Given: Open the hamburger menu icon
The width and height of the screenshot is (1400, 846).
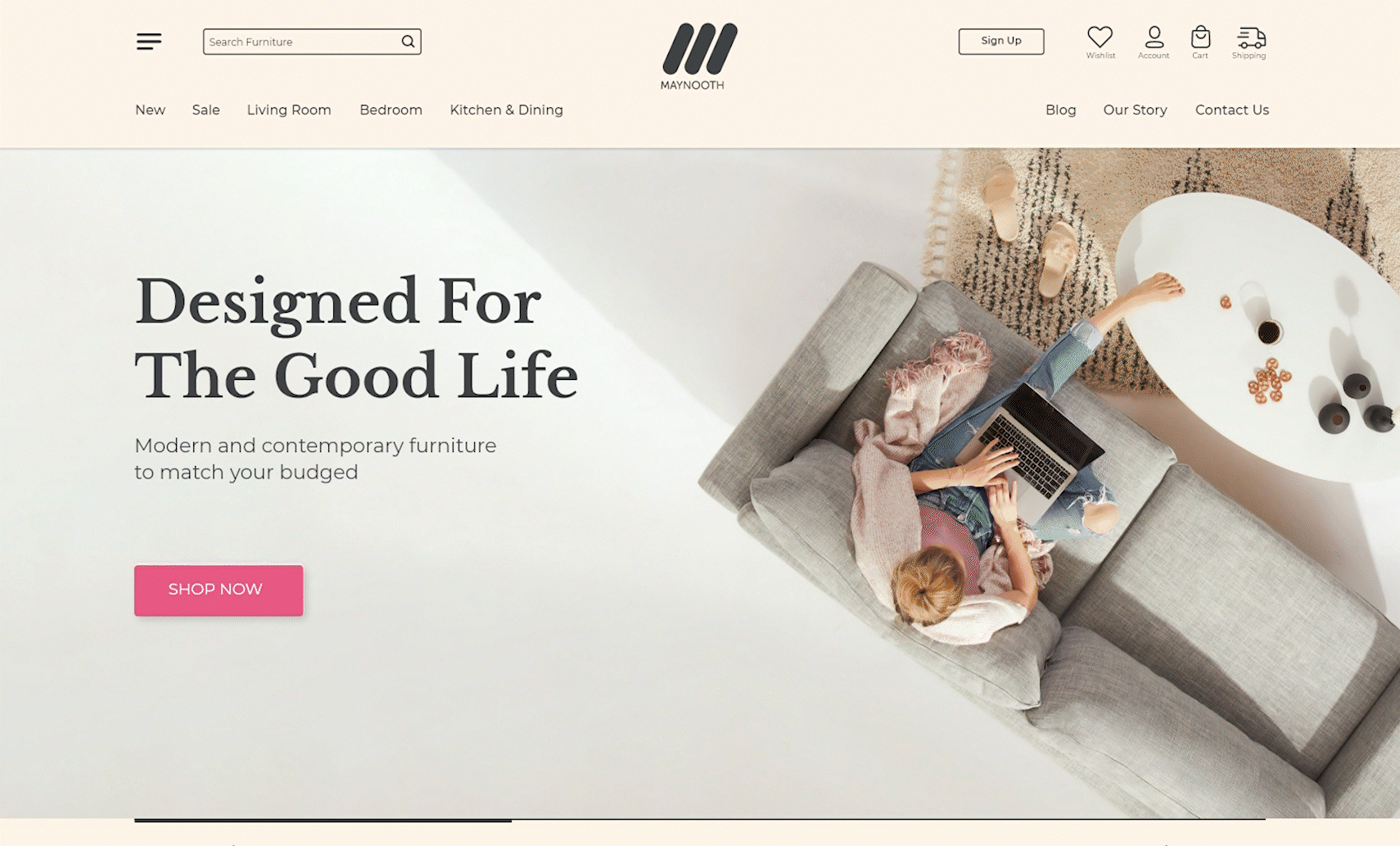Looking at the screenshot, I should [148, 41].
